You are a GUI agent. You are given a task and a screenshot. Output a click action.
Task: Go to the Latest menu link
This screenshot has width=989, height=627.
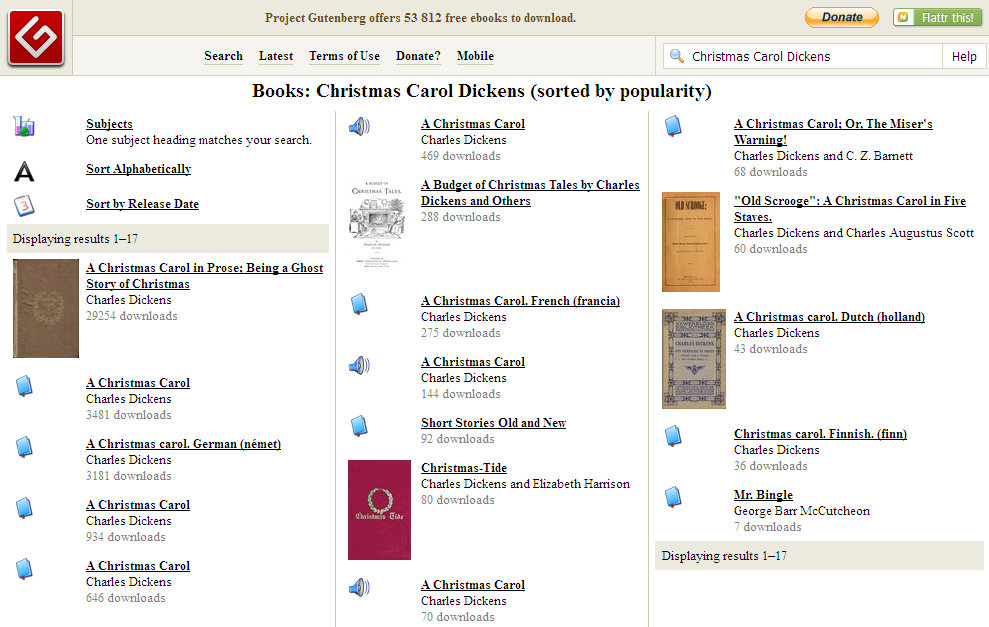(276, 56)
